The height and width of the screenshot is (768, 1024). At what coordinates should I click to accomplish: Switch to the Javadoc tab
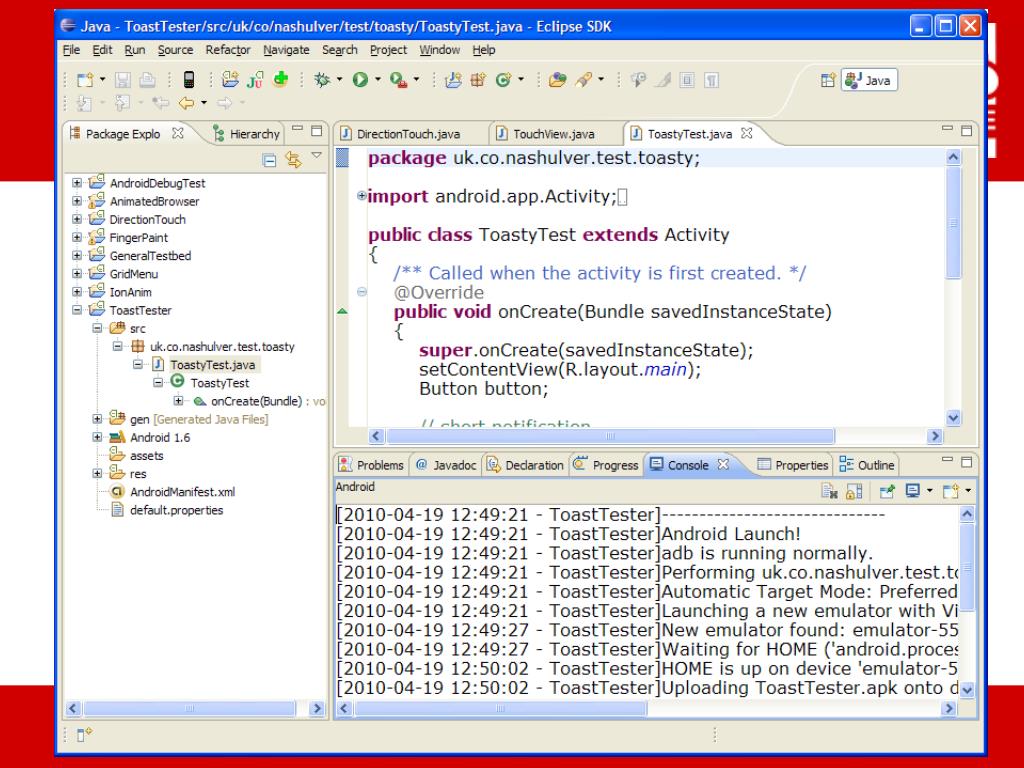point(447,465)
